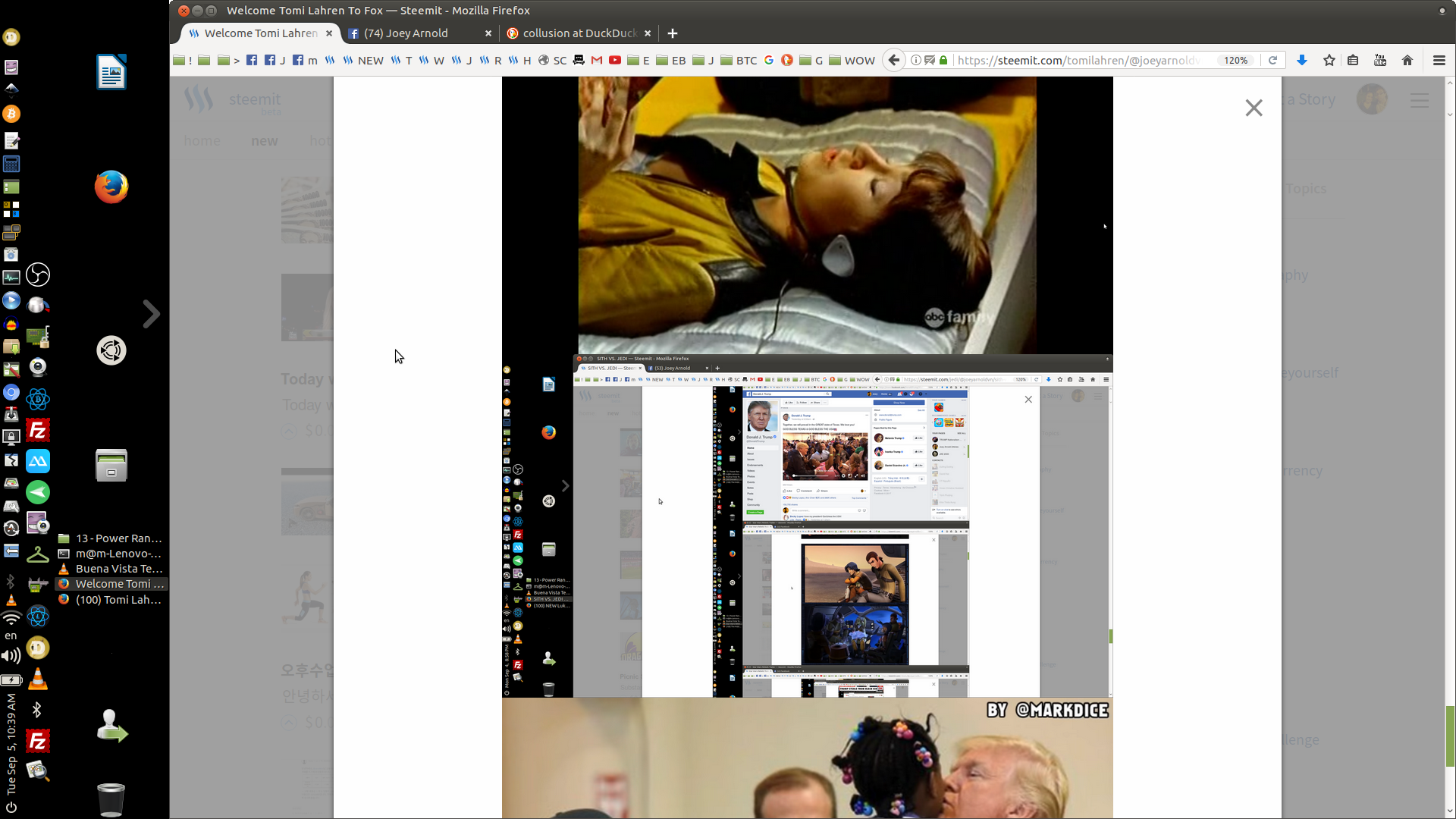The height and width of the screenshot is (819, 1456).
Task: Go back with the browser back arrow
Action: [x=894, y=61]
